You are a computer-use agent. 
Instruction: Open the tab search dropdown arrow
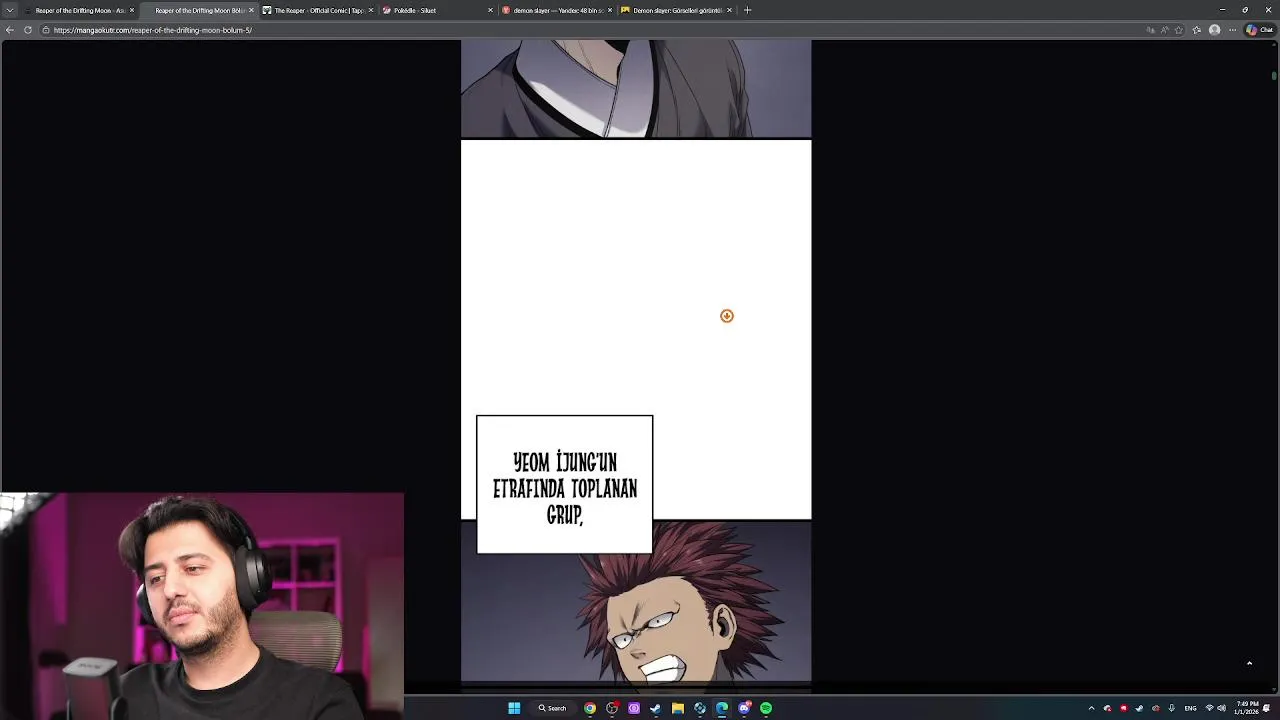pos(9,10)
